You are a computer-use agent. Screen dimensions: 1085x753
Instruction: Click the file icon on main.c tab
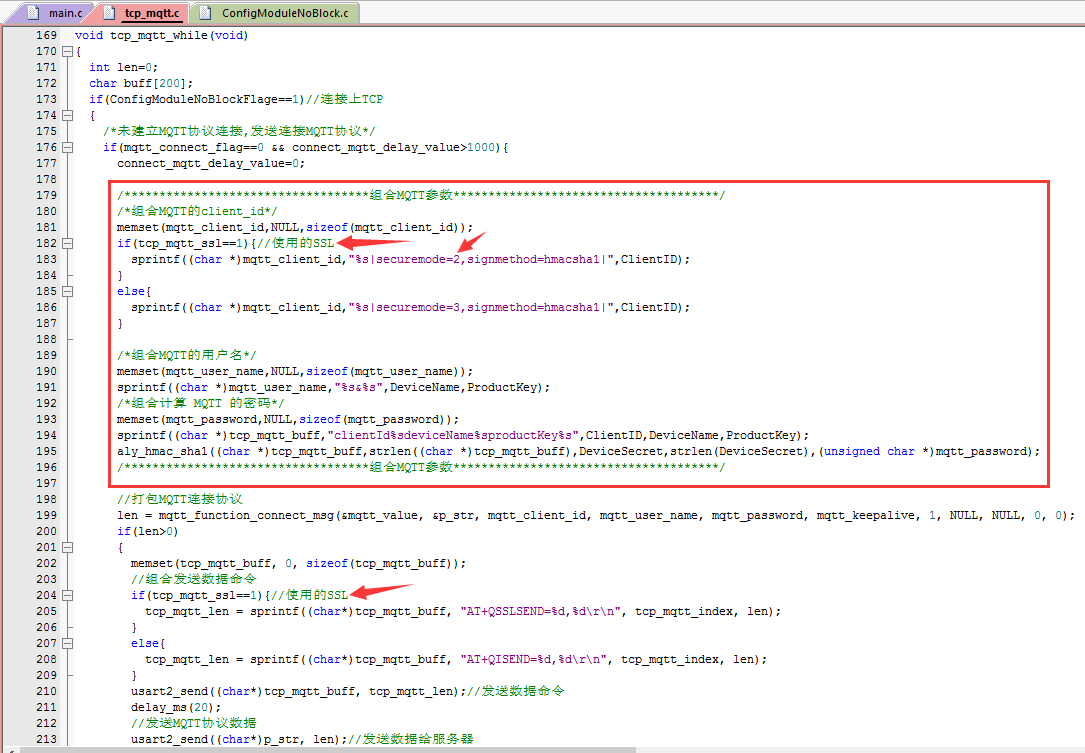click(33, 12)
